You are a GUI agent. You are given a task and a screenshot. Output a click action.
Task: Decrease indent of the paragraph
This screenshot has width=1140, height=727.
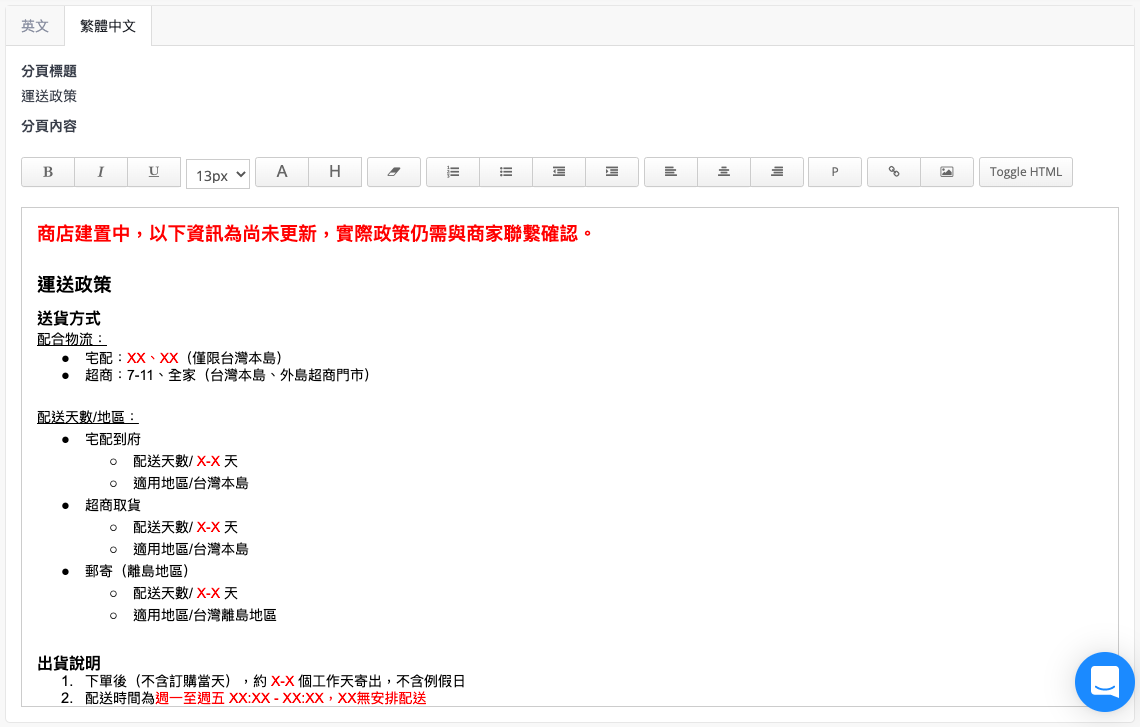click(x=559, y=172)
